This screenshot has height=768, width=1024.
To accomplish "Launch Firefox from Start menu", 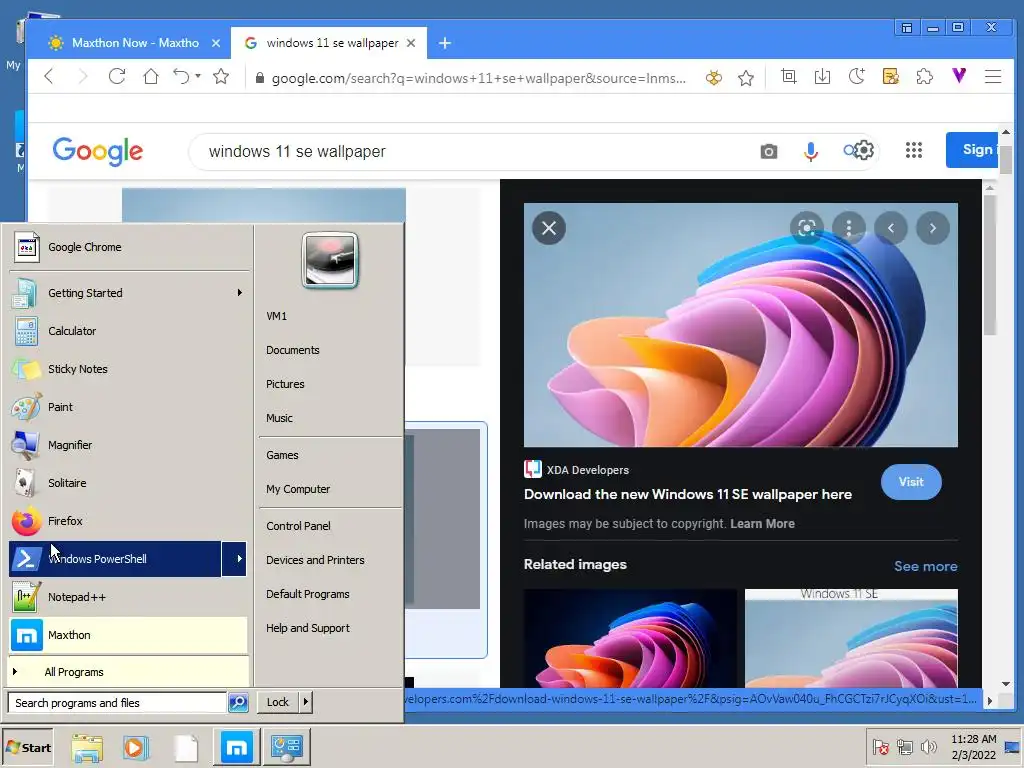I will click(129, 521).
